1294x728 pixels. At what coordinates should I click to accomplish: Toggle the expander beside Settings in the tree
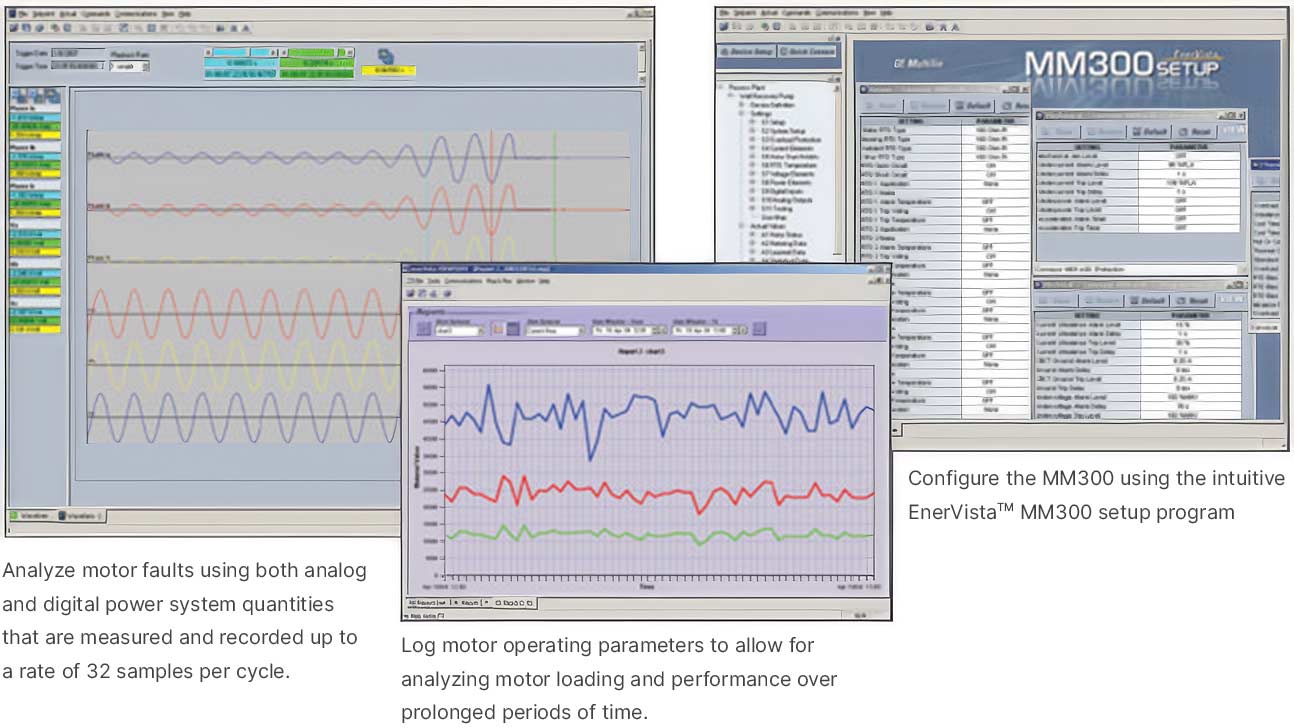pyautogui.click(x=743, y=114)
